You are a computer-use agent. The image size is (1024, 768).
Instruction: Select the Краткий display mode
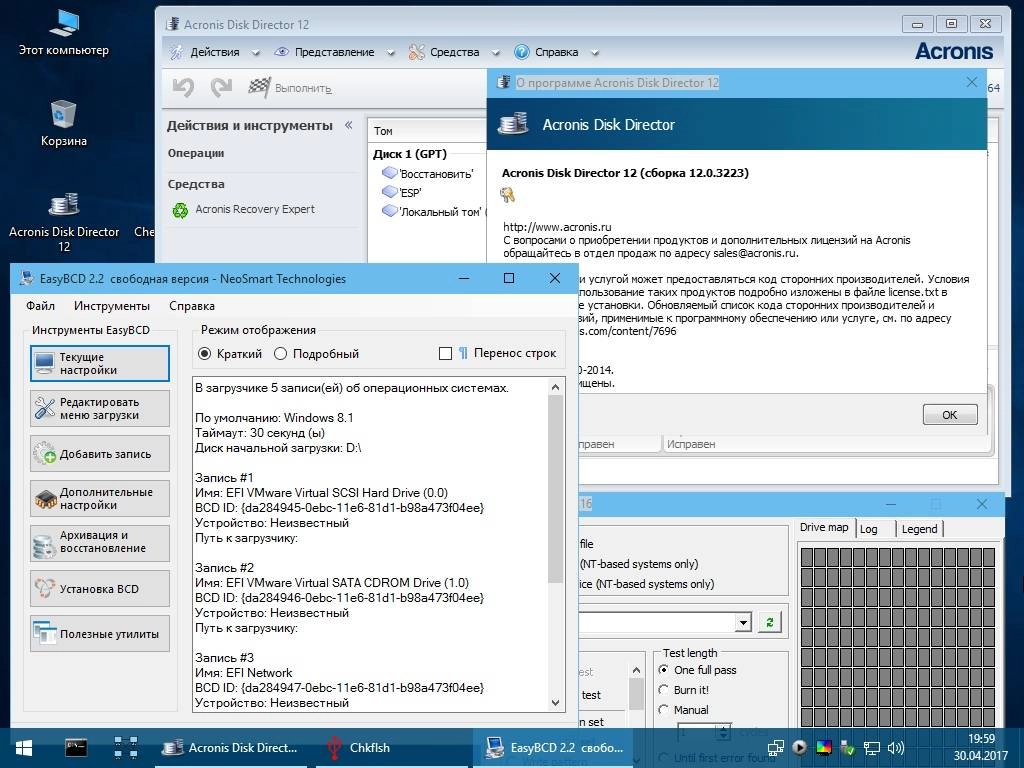click(204, 353)
